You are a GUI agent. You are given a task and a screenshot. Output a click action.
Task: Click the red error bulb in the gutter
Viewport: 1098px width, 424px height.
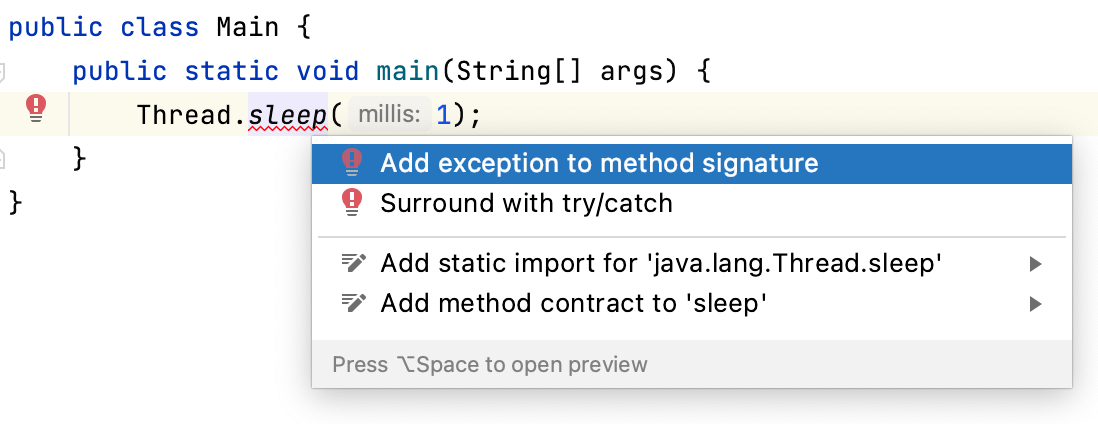coord(36,109)
